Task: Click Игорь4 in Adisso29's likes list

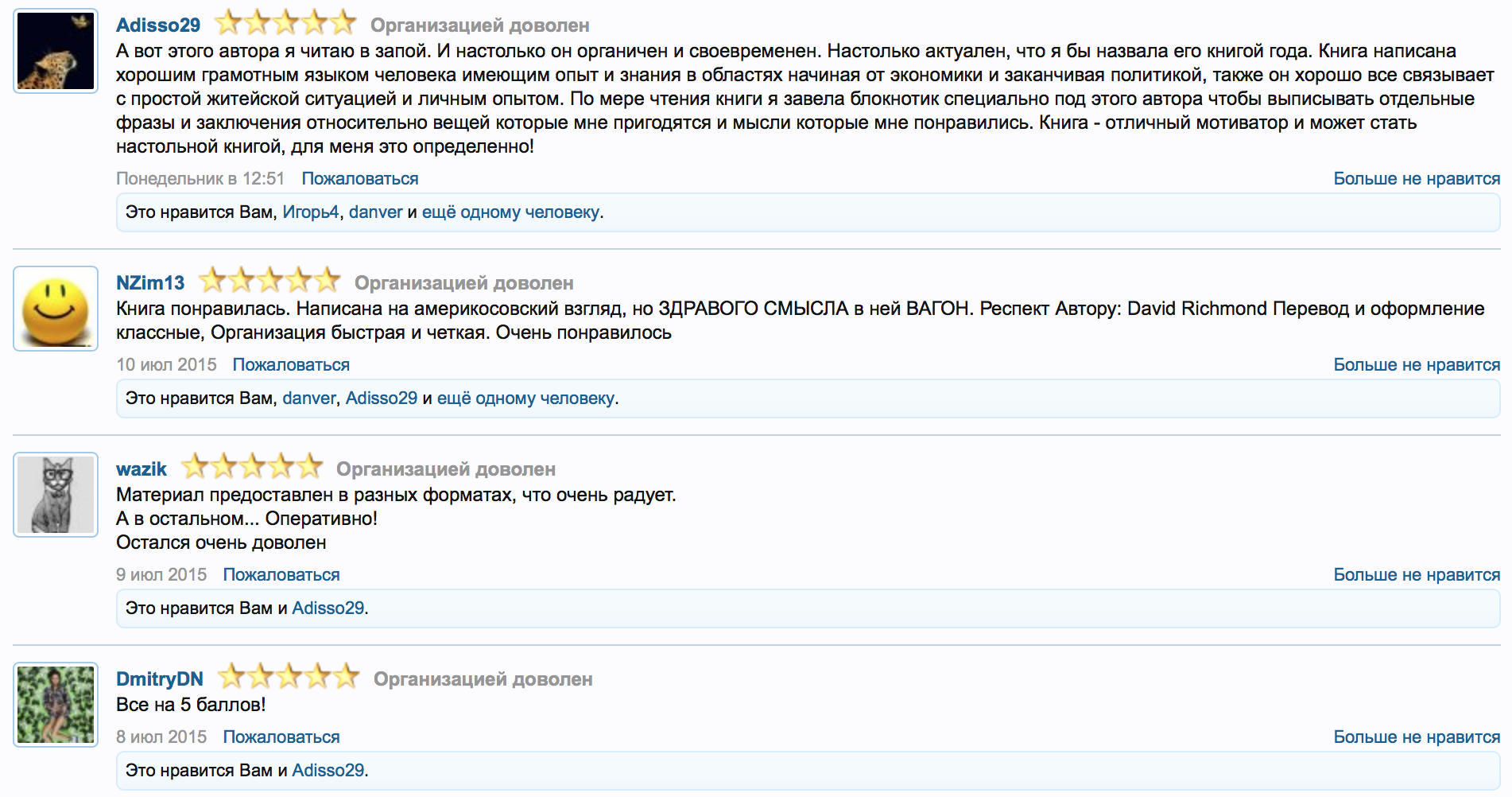Action: pos(311,212)
